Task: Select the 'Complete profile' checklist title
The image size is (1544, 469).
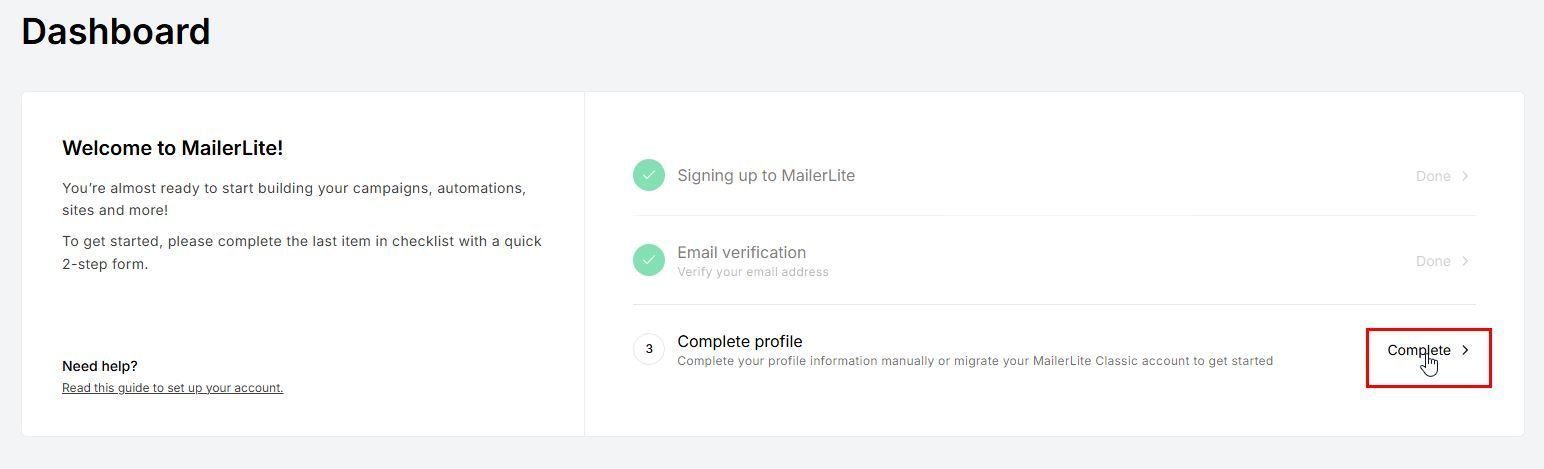Action: coord(739,341)
